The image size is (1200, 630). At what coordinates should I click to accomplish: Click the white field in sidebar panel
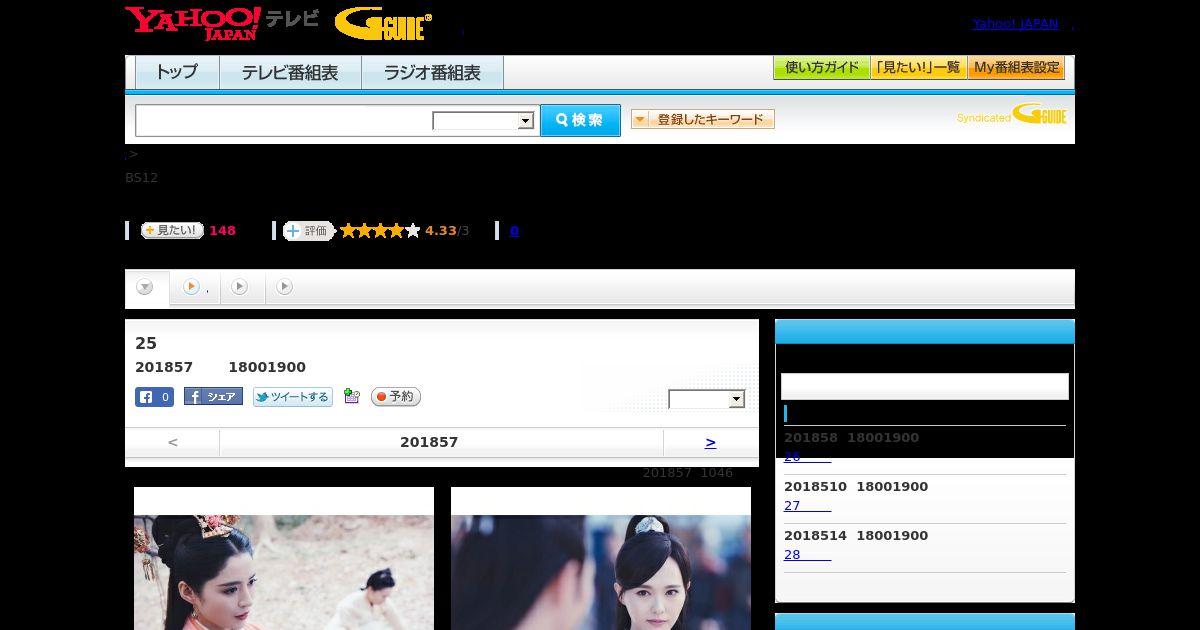click(x=925, y=387)
